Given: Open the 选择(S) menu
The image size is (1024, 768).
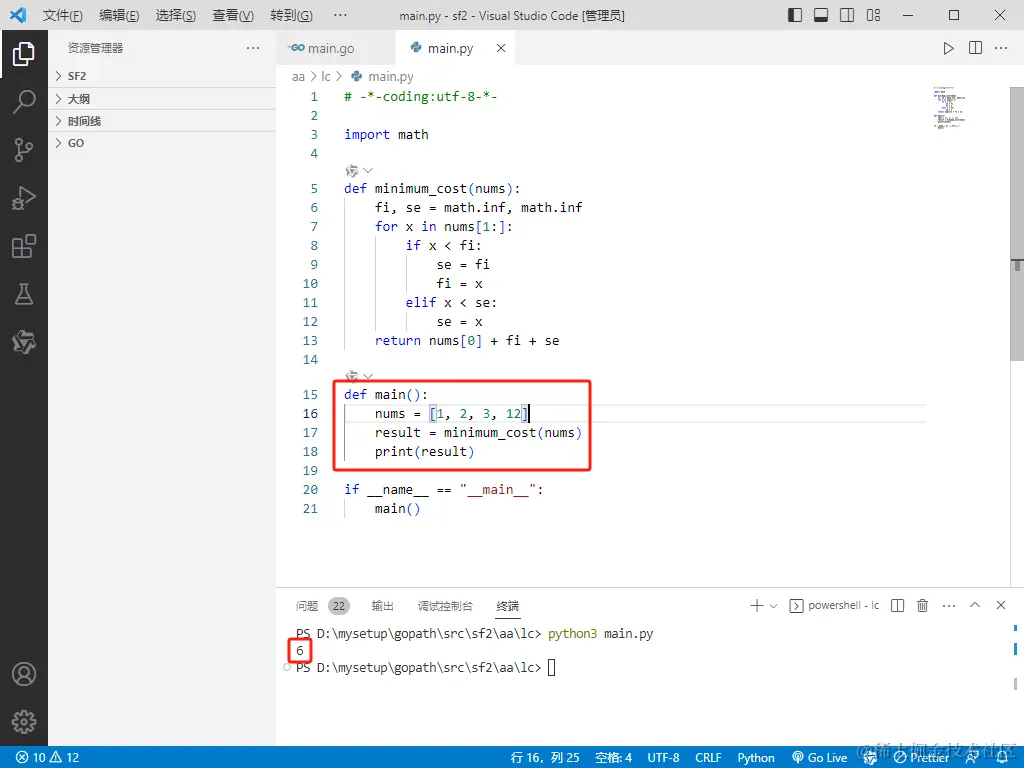Looking at the screenshot, I should point(176,15).
